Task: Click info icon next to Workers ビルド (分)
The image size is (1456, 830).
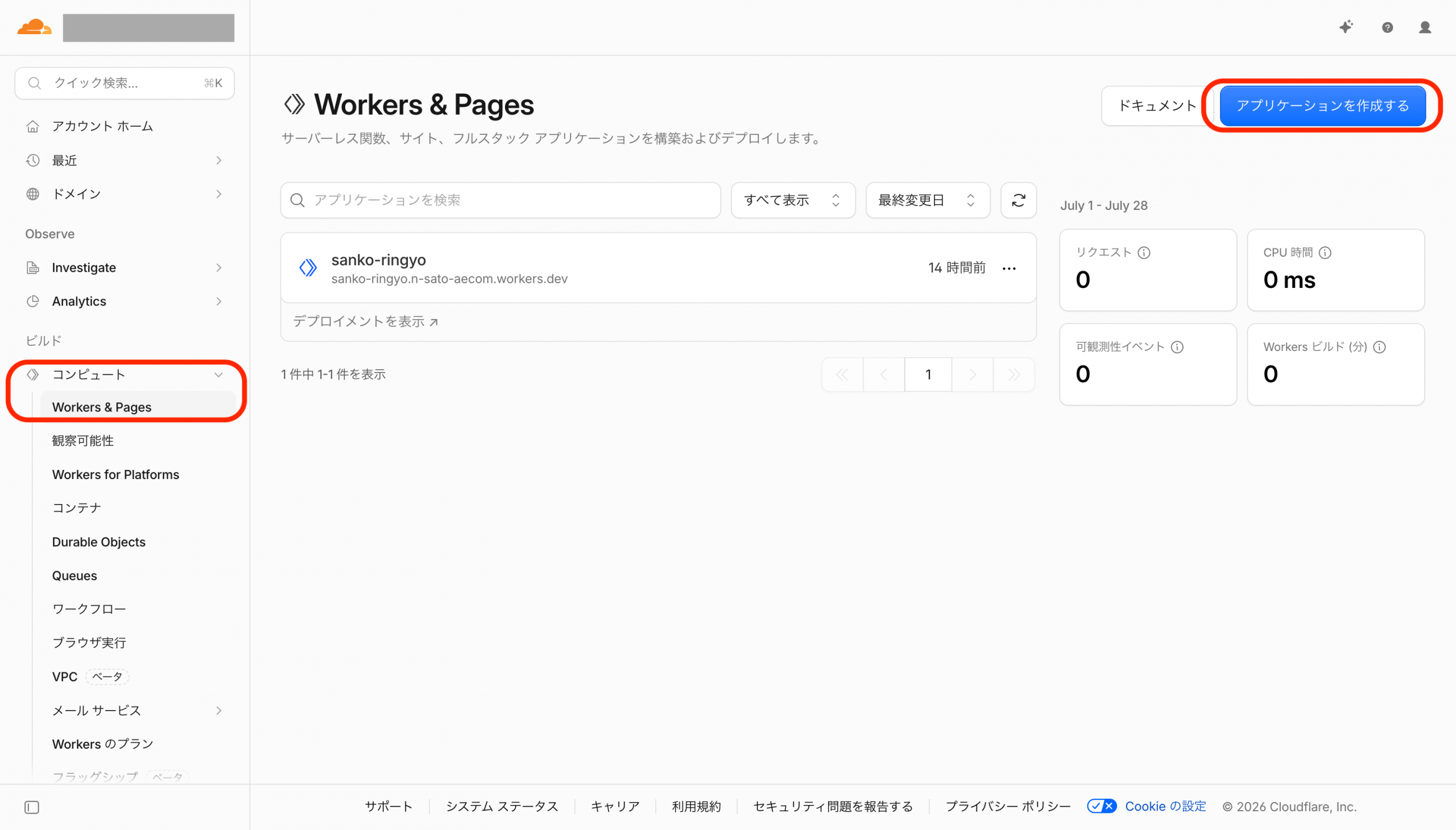Action: (x=1379, y=347)
